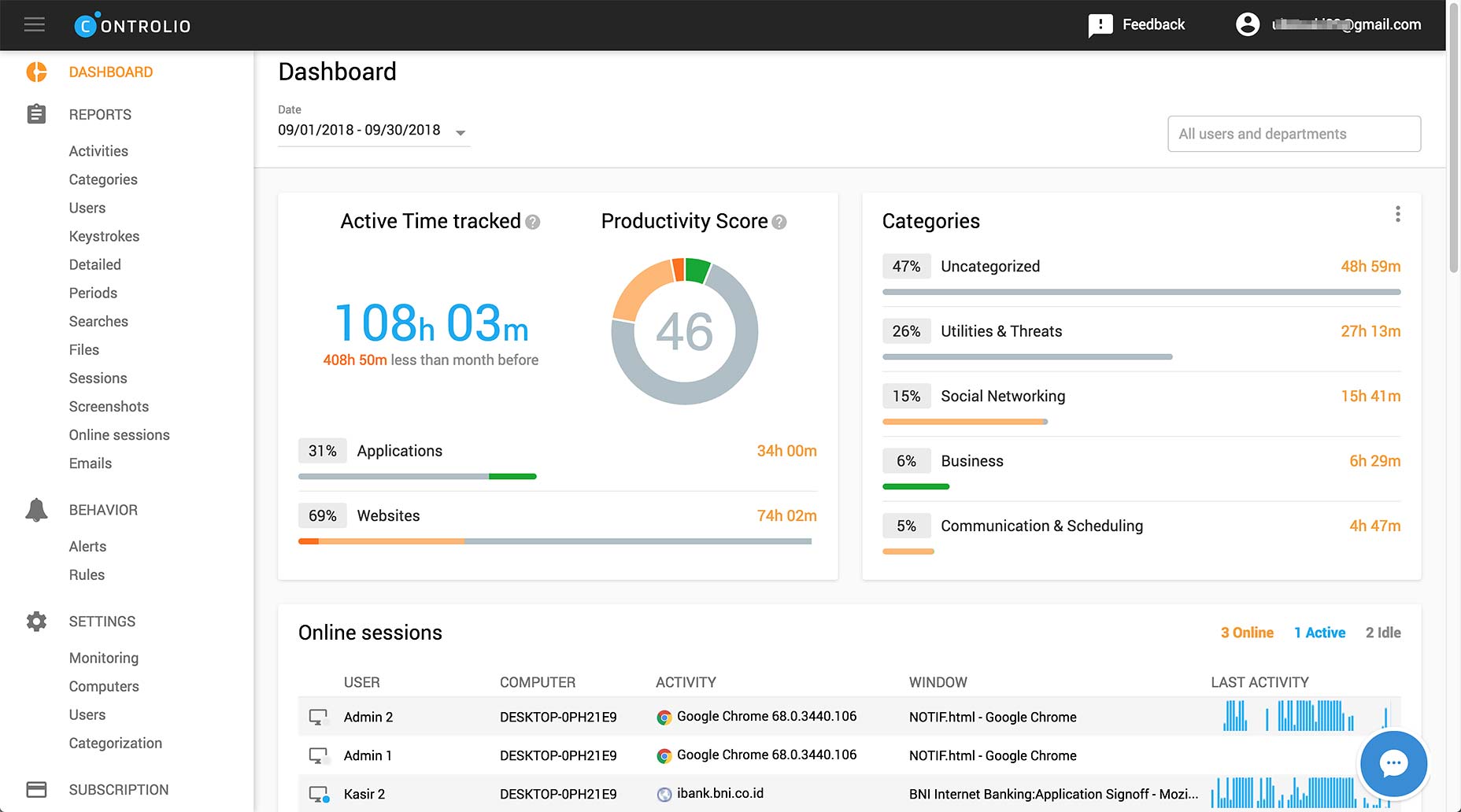Click help icon beside Productivity Score
The width and height of the screenshot is (1461, 812).
point(779,223)
